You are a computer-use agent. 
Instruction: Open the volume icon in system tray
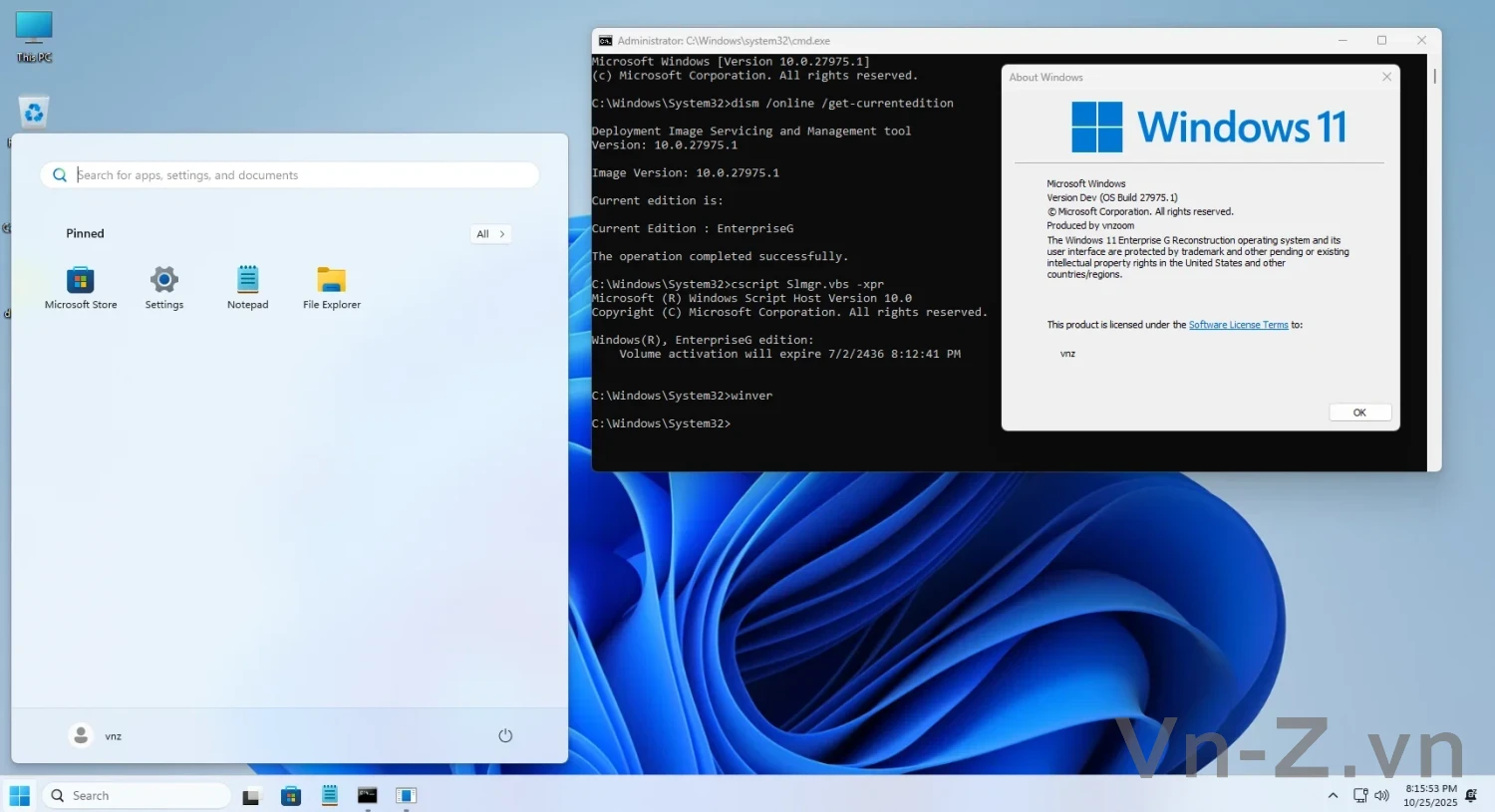(1382, 796)
